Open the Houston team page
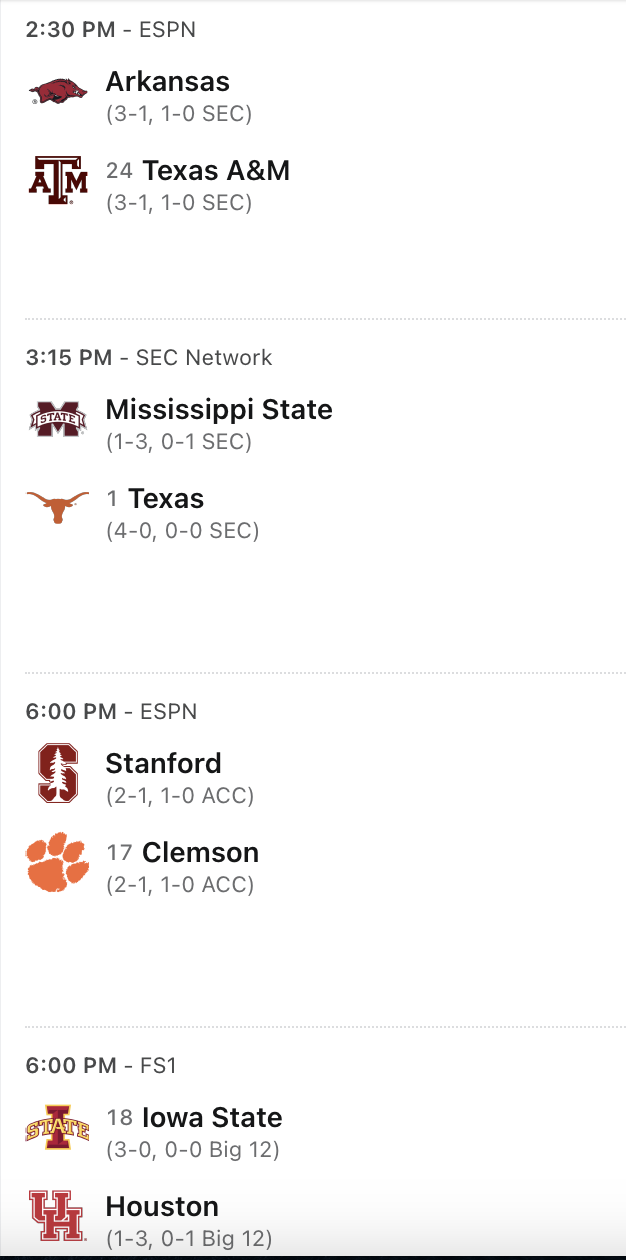 click(162, 1206)
